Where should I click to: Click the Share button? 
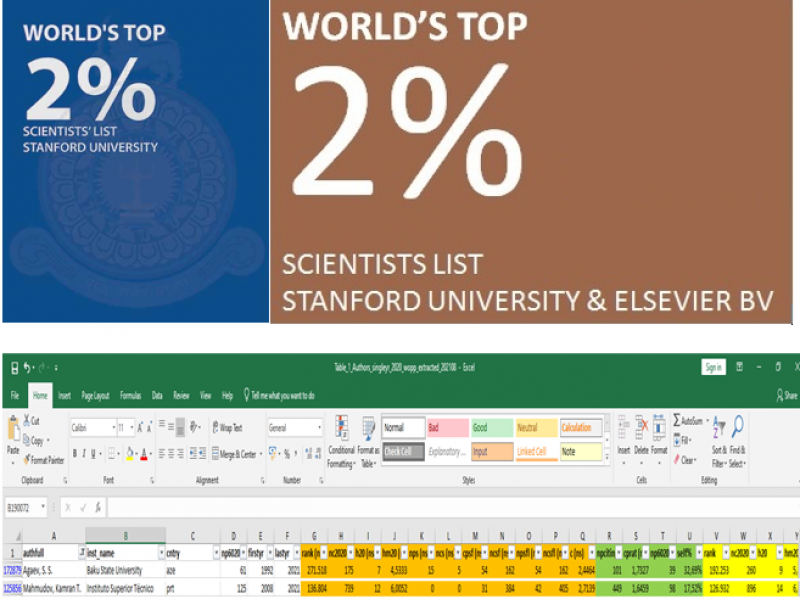pos(787,395)
